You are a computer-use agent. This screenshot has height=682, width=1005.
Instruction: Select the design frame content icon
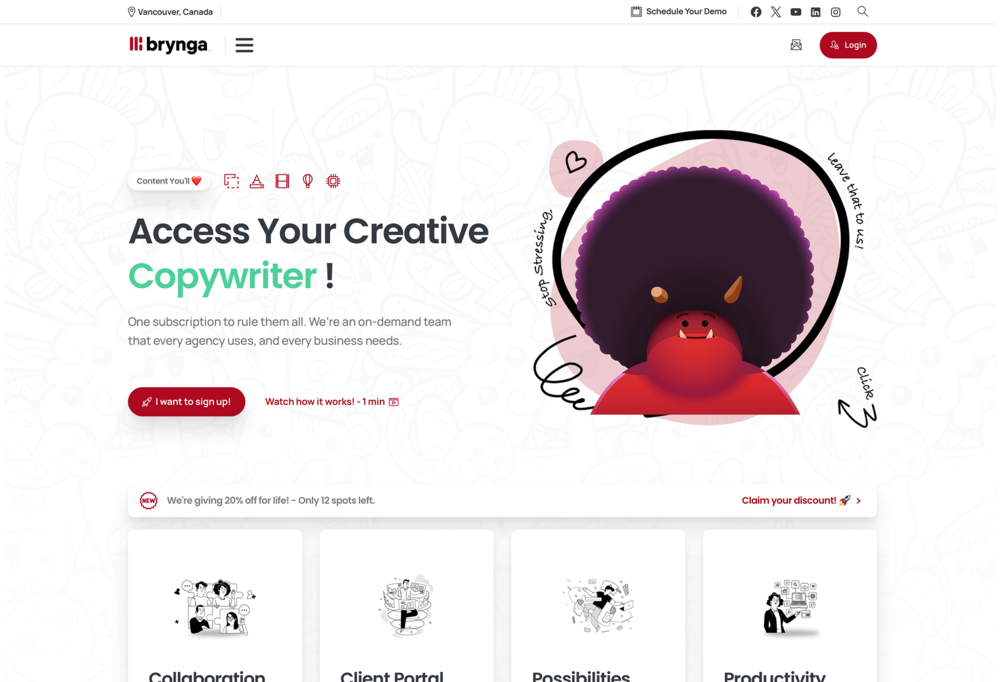pos(231,181)
